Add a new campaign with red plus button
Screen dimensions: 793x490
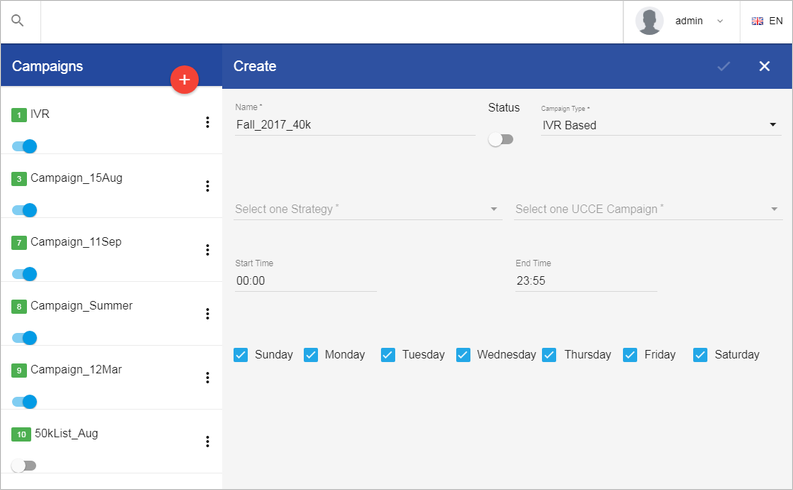pos(184,79)
